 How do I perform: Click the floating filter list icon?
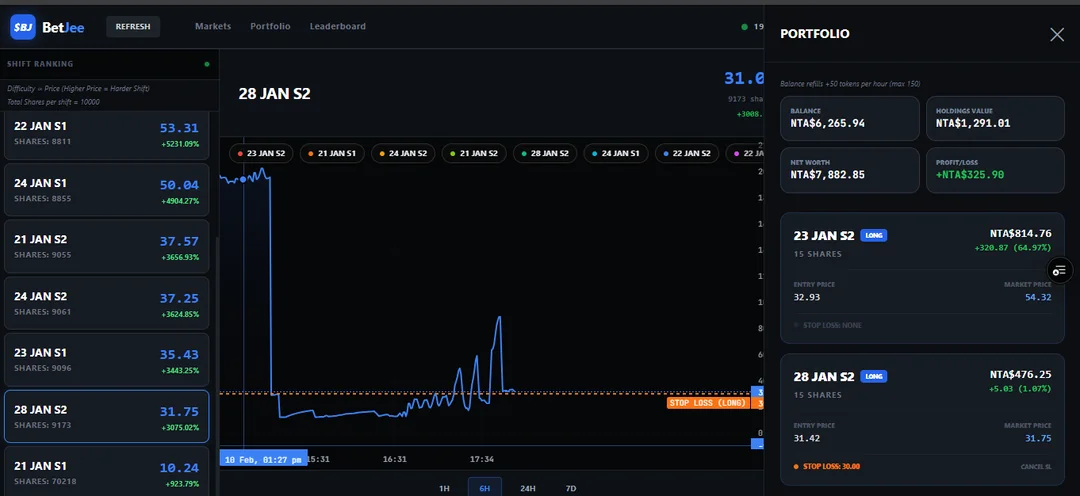tap(1059, 271)
